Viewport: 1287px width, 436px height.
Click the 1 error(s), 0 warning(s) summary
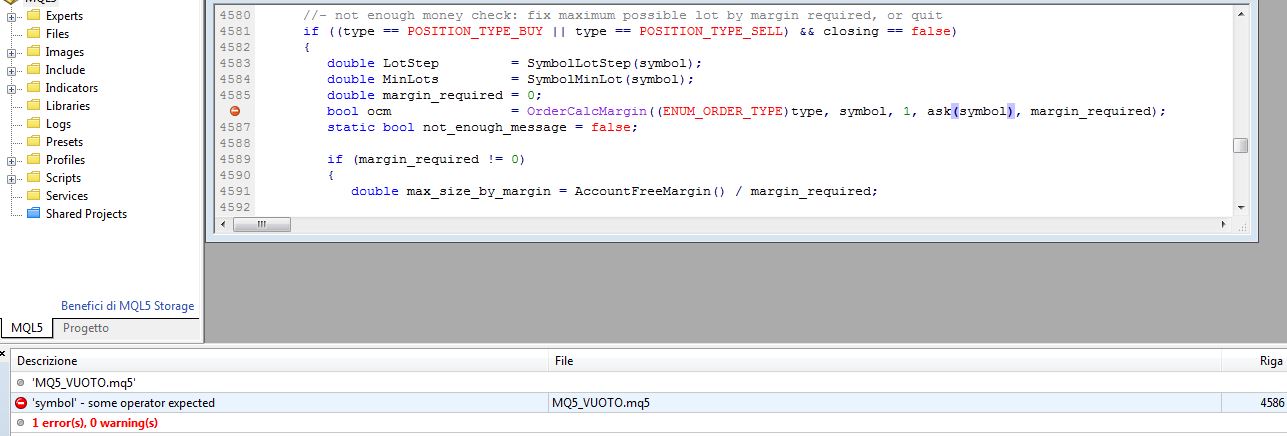point(94,423)
